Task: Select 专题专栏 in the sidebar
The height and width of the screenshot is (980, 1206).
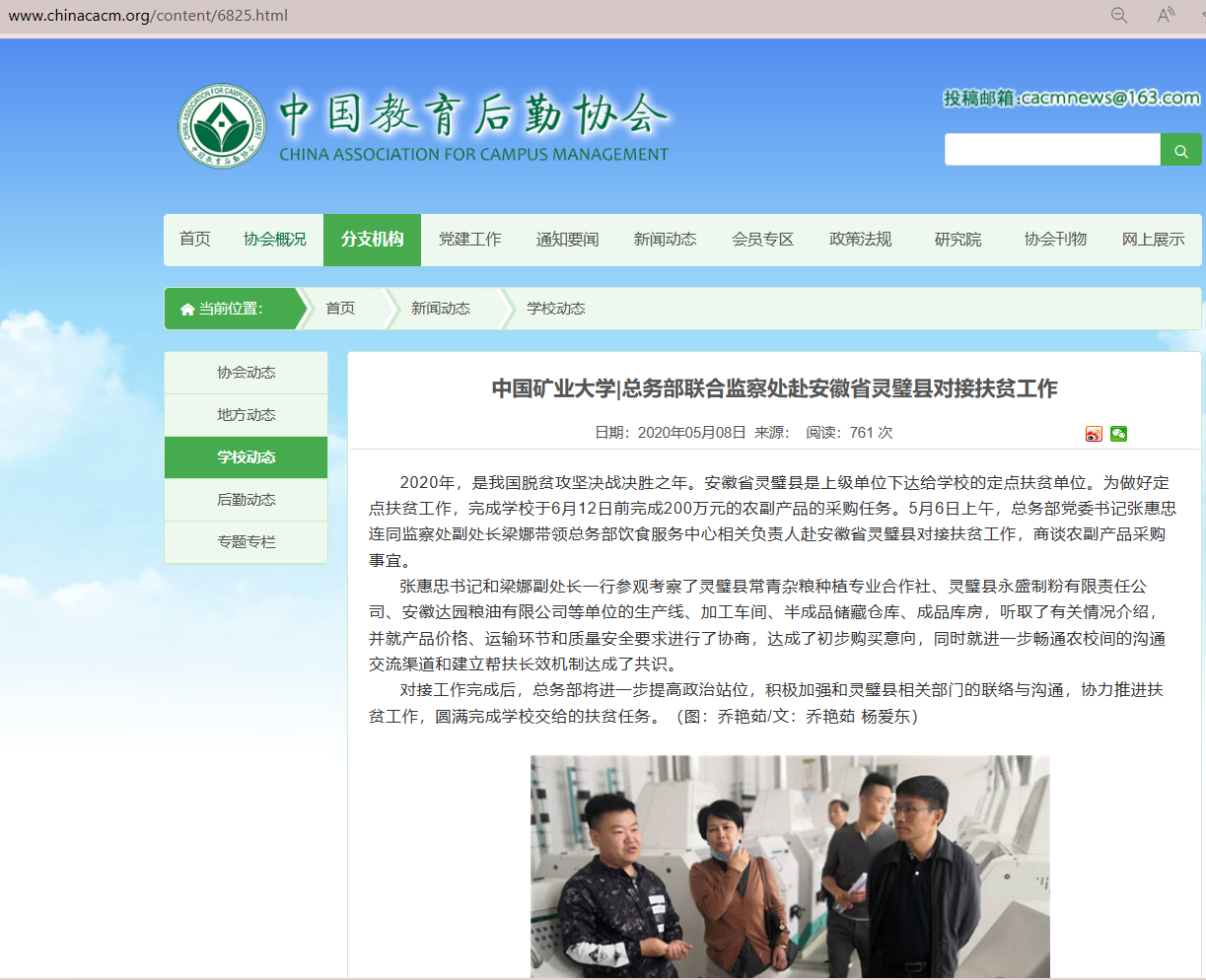Action: pos(247,542)
